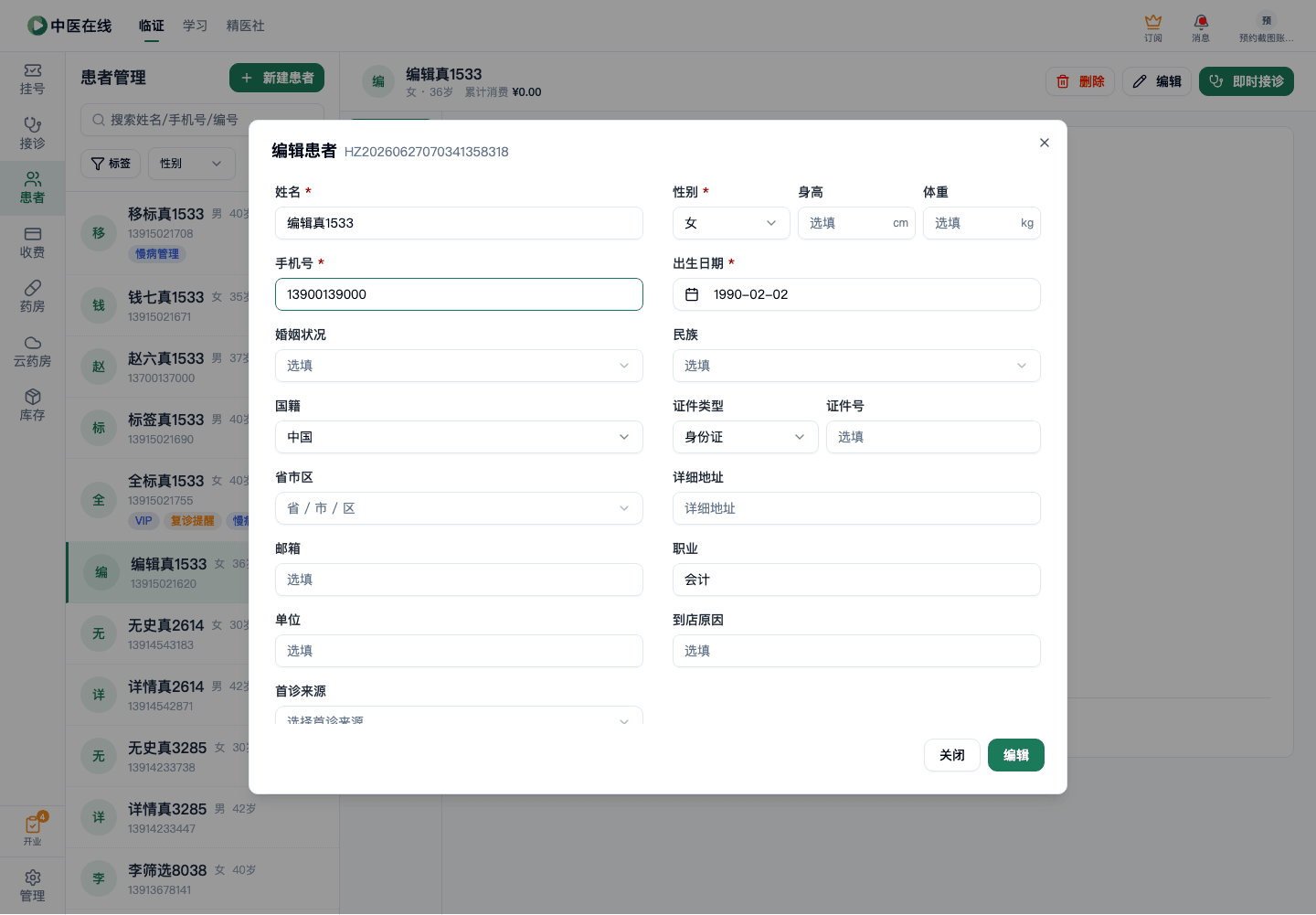Open the 性别 filter in patient list
Viewport: 1316px width, 915px height.
click(192, 164)
